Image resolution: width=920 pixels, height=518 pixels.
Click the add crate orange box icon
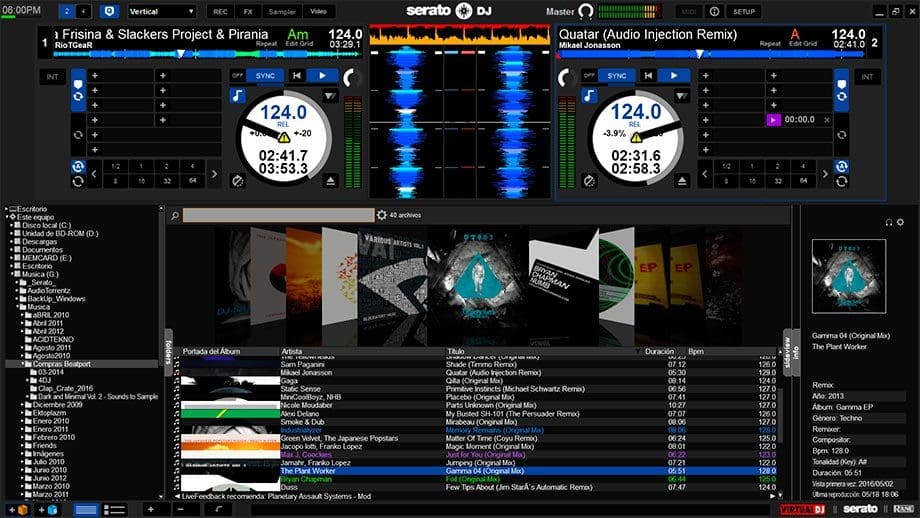click(x=18, y=510)
